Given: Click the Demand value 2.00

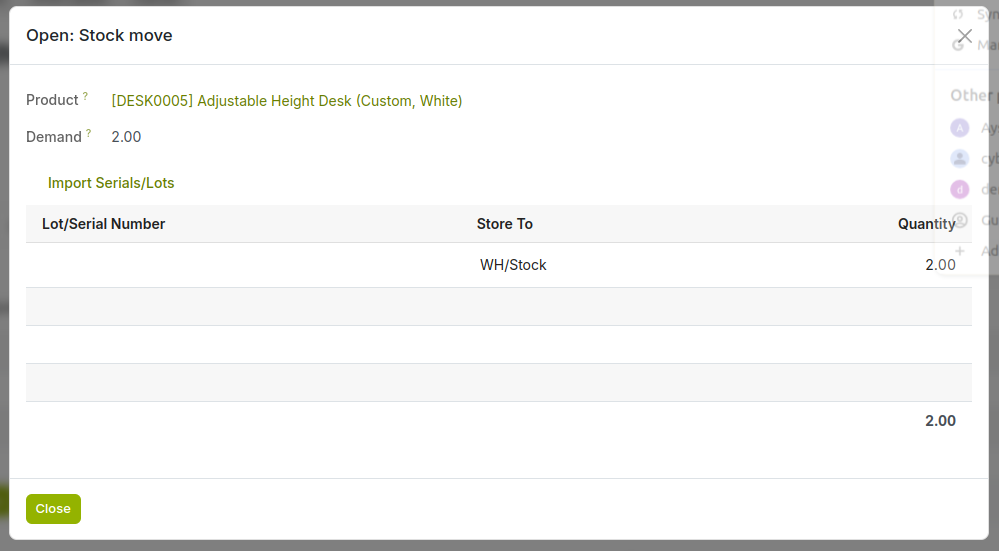Looking at the screenshot, I should [x=127, y=137].
